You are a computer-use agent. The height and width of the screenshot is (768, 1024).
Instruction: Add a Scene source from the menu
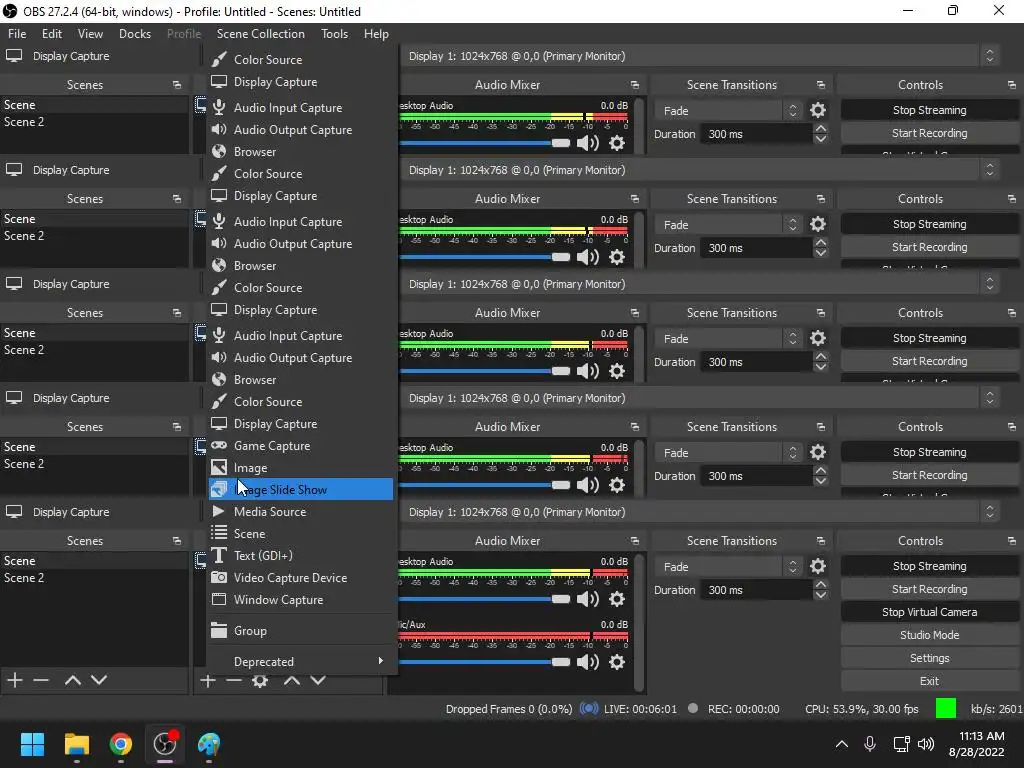pyautogui.click(x=300, y=534)
